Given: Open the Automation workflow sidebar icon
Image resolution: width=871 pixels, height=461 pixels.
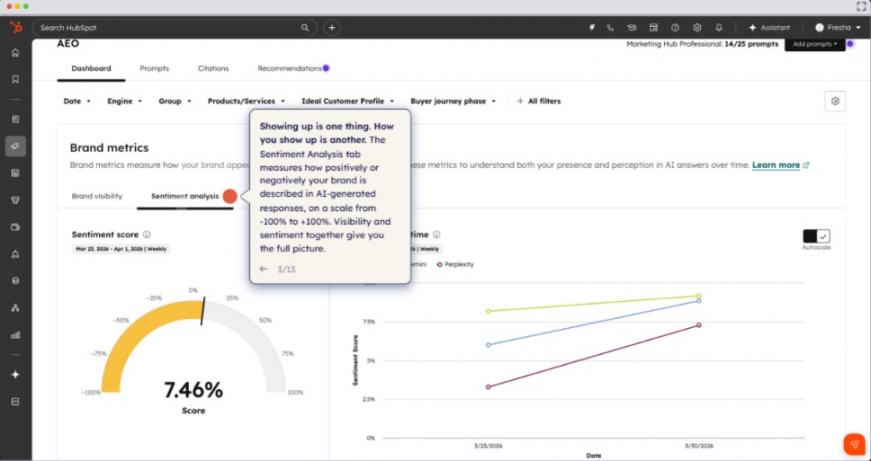Looking at the screenshot, I should pos(16,308).
